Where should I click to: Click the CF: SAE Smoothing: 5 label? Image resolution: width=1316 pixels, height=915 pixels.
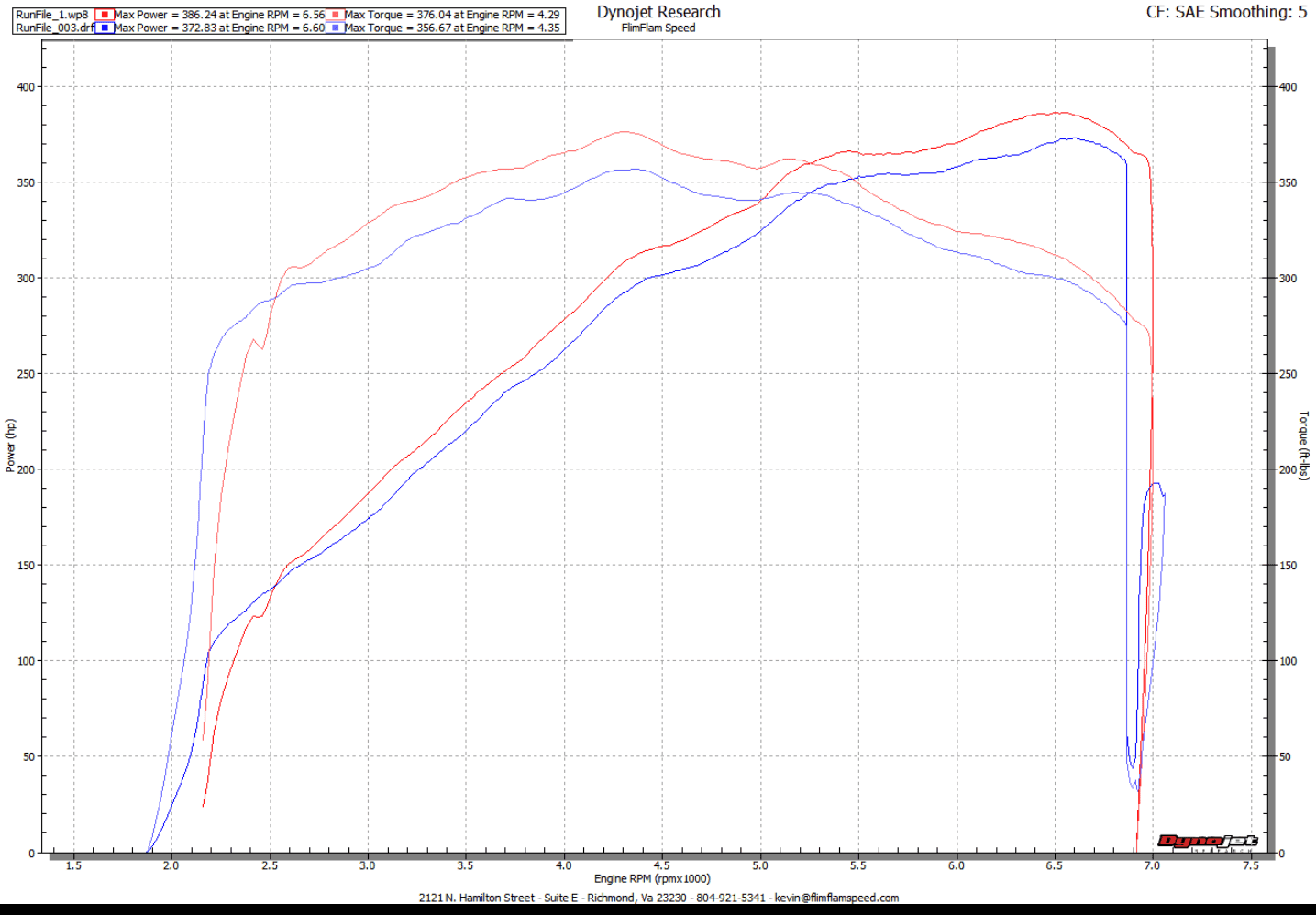1226,12
